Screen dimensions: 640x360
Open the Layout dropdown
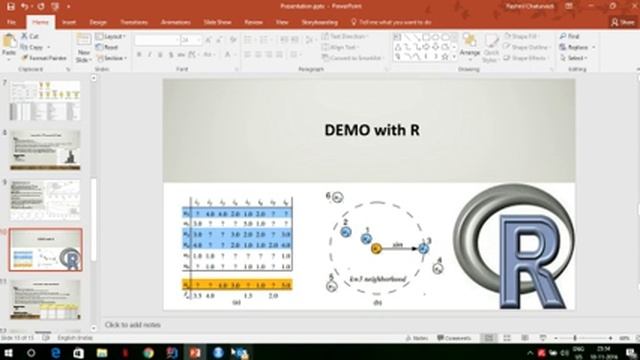pyautogui.click(x=111, y=36)
